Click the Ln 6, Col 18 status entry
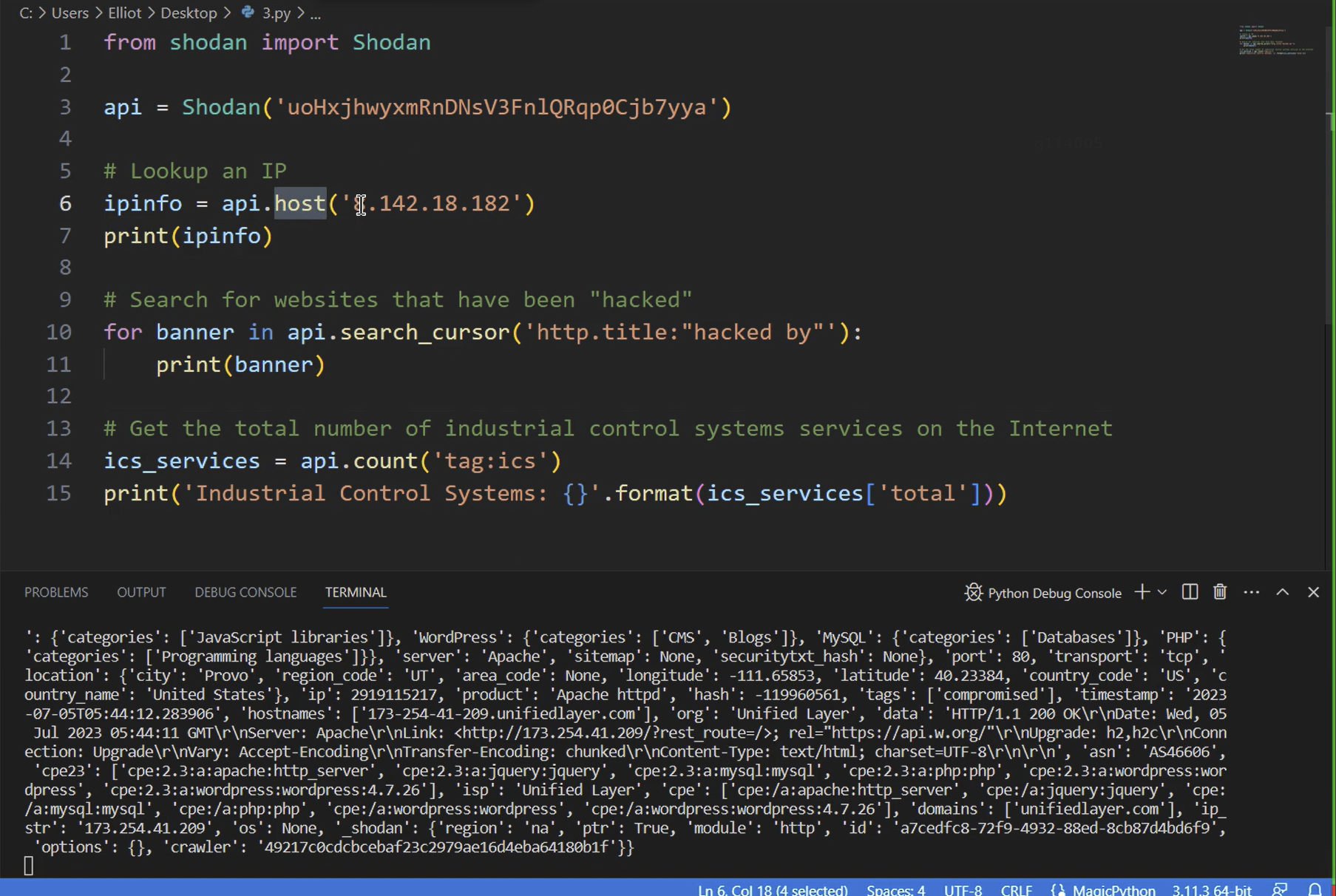 [773, 889]
